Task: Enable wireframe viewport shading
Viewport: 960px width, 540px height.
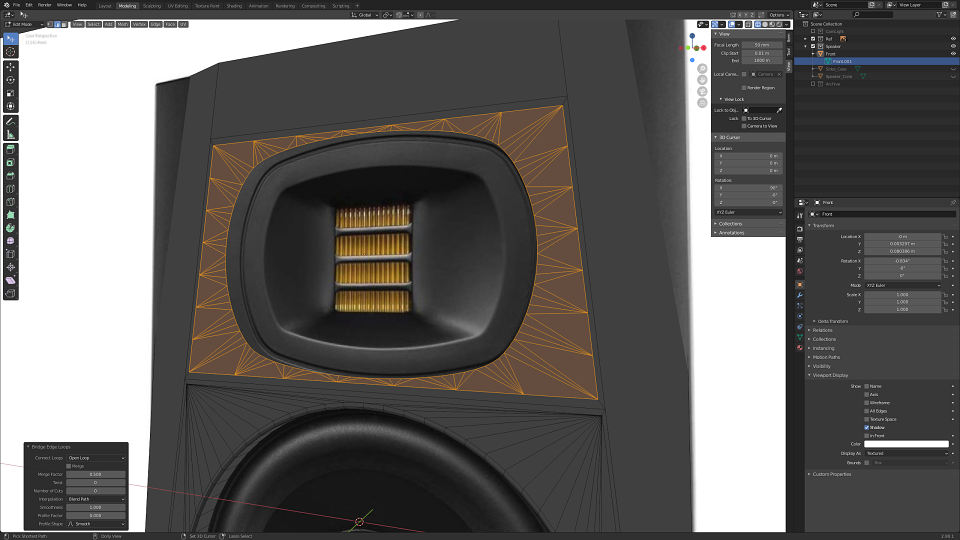Action: (758, 24)
